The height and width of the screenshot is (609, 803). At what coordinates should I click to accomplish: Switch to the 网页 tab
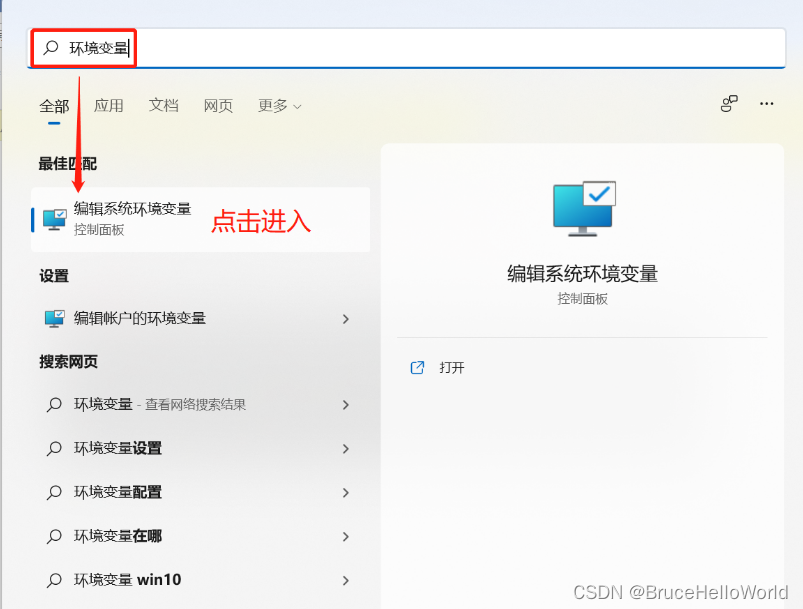click(x=218, y=106)
